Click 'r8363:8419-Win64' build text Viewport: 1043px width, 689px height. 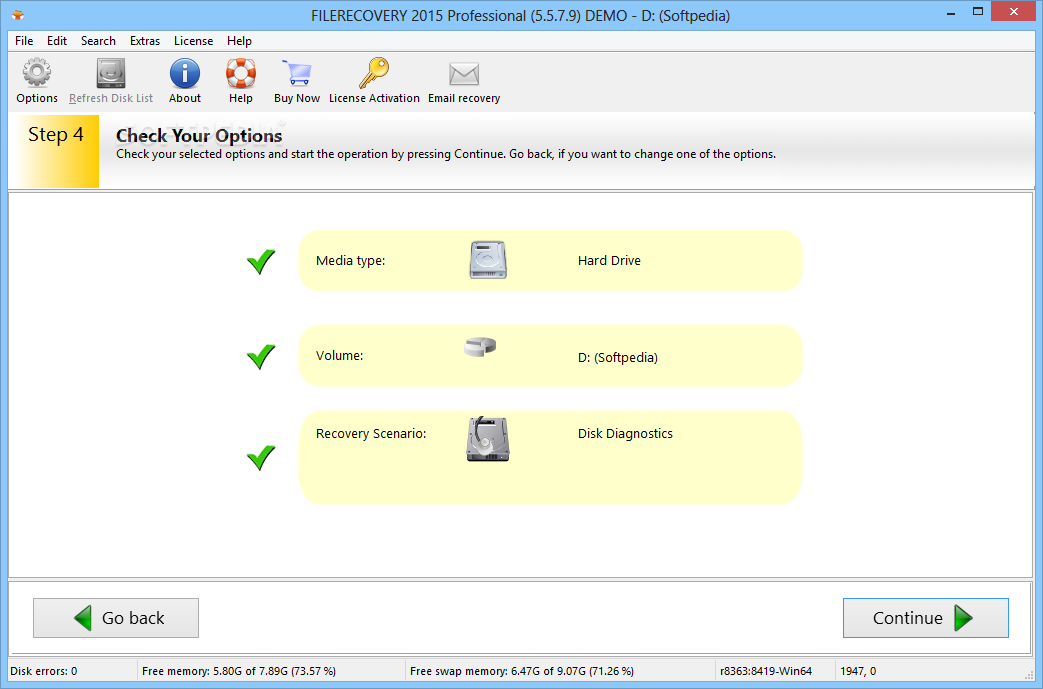pos(766,671)
